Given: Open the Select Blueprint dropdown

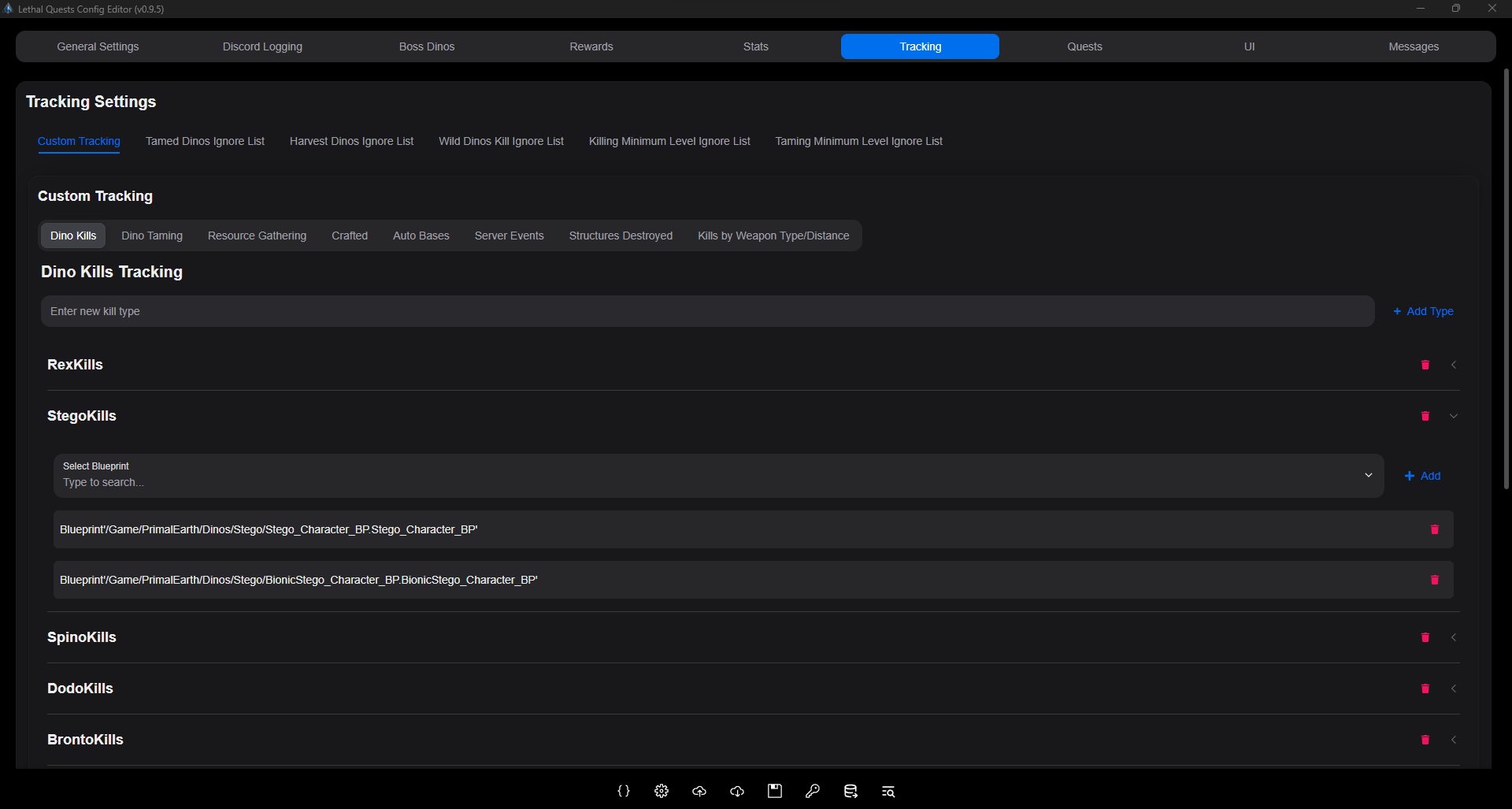Looking at the screenshot, I should tap(1368, 476).
